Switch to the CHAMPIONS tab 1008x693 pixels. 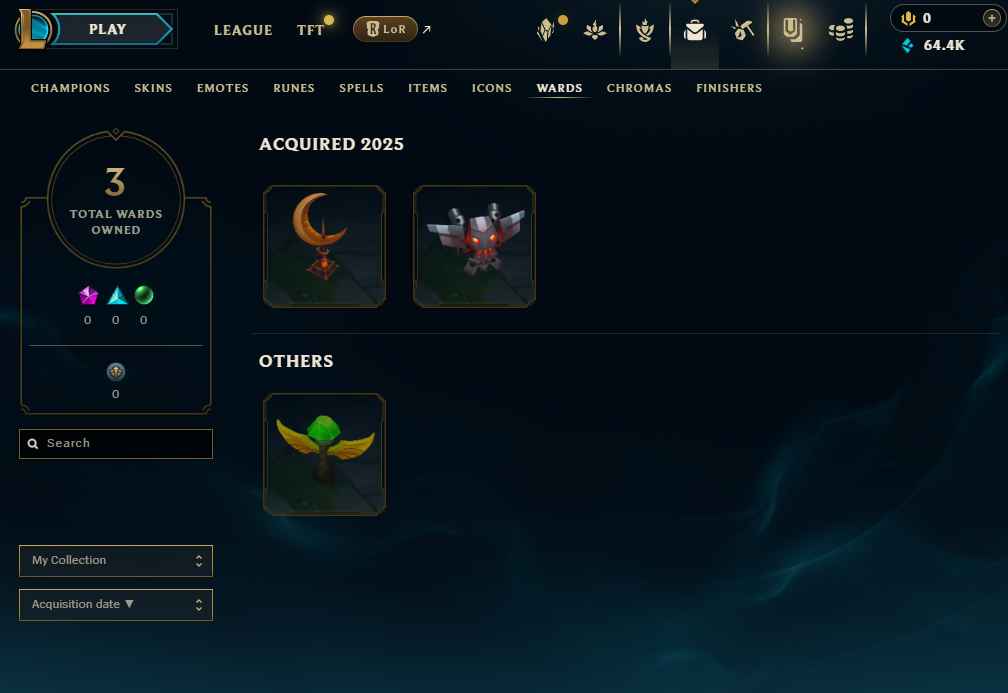(70, 88)
